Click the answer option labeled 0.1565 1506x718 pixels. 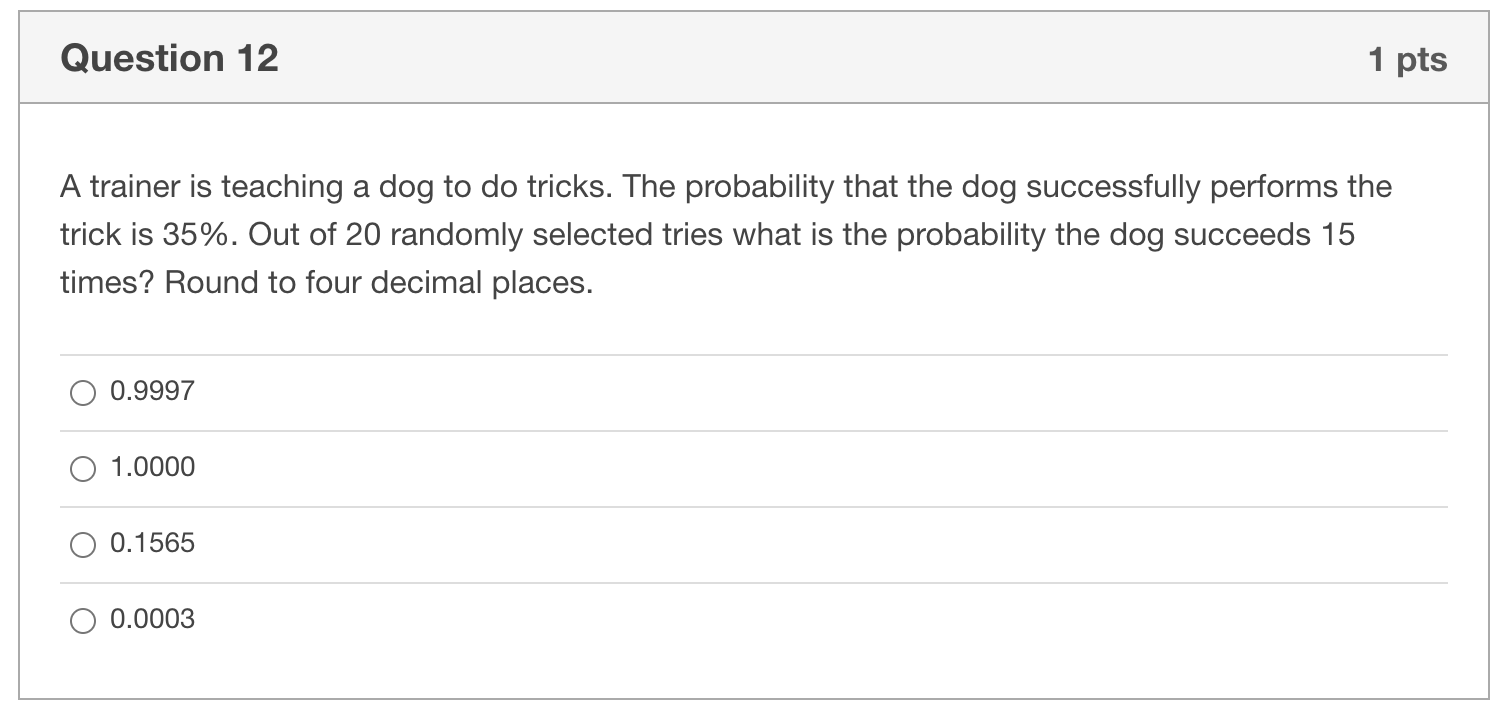click(150, 544)
